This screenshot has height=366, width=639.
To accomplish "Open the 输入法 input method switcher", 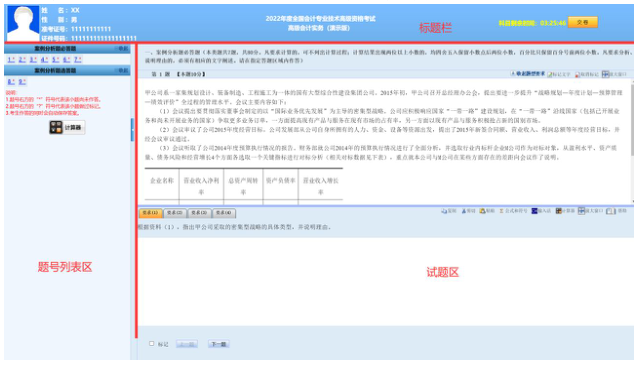I will pyautogui.click(x=541, y=211).
